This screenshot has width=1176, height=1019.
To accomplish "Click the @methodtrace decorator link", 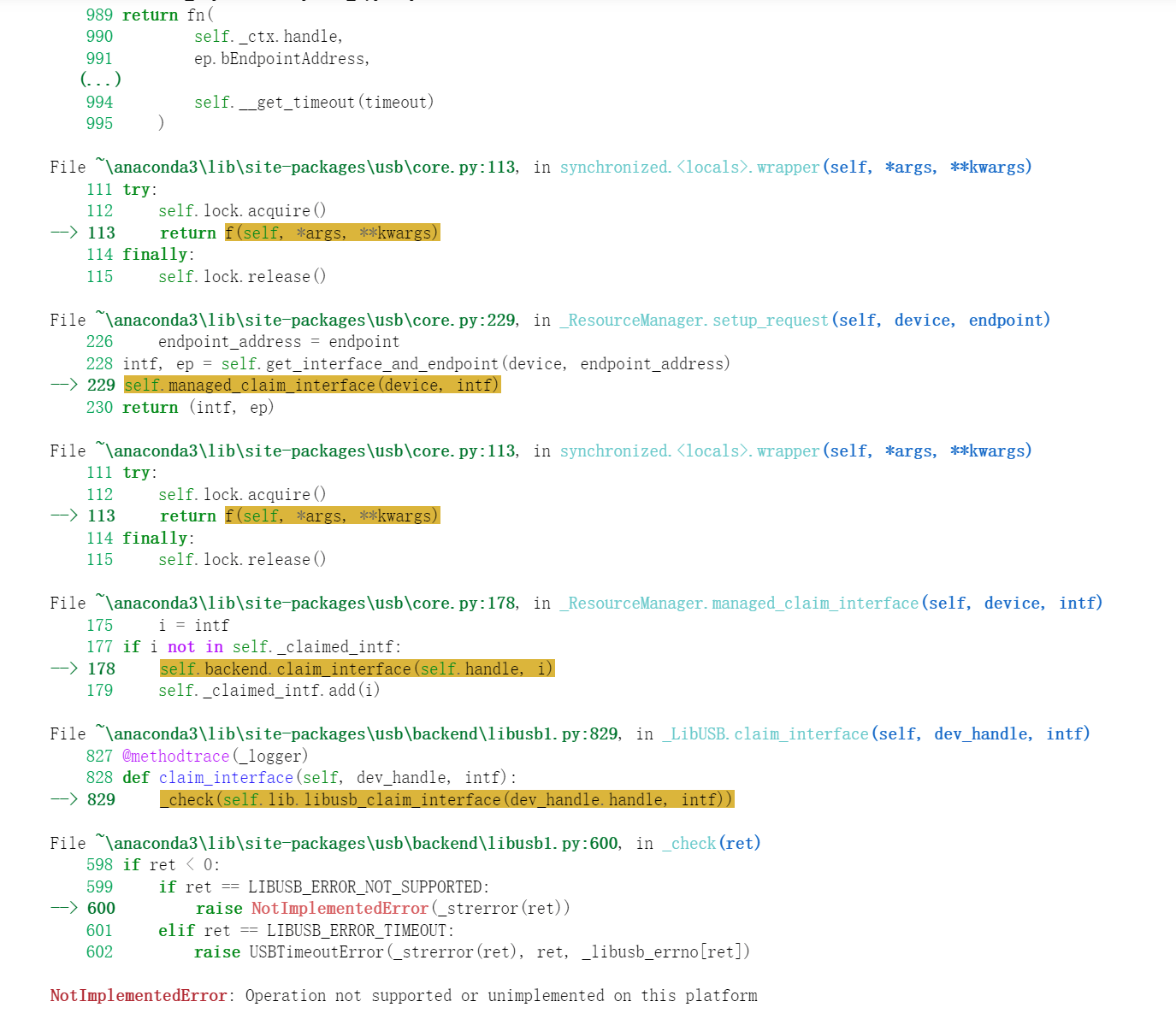I will [x=177, y=756].
